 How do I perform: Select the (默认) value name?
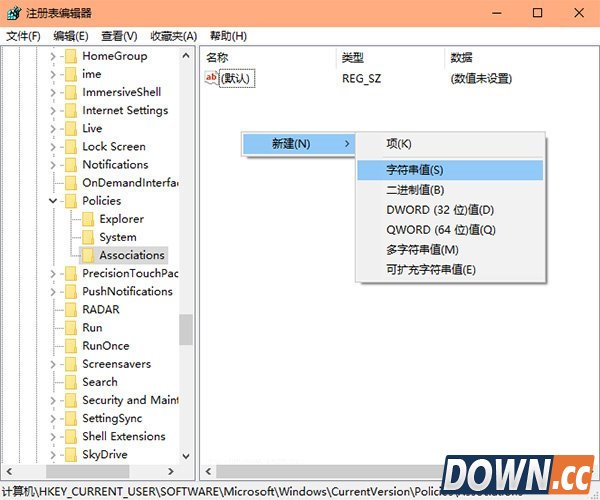point(236,79)
